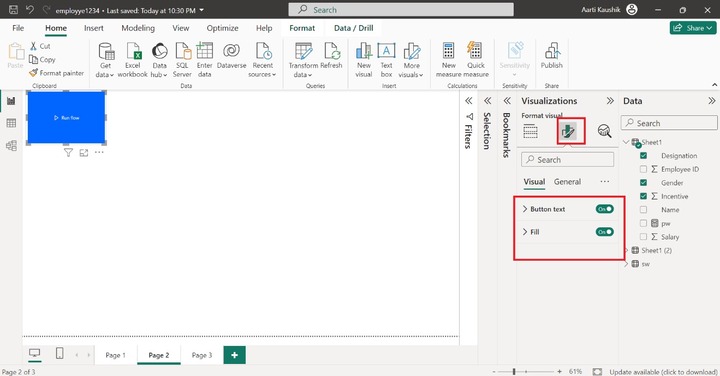Check the Salary field
Viewport: 720px width, 376px height.
click(x=643, y=237)
